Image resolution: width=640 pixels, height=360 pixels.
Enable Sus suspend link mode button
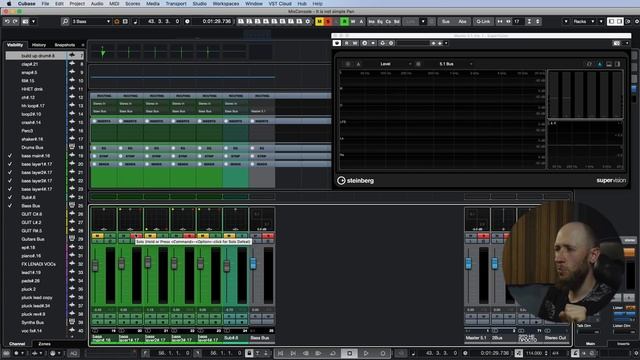point(446,21)
